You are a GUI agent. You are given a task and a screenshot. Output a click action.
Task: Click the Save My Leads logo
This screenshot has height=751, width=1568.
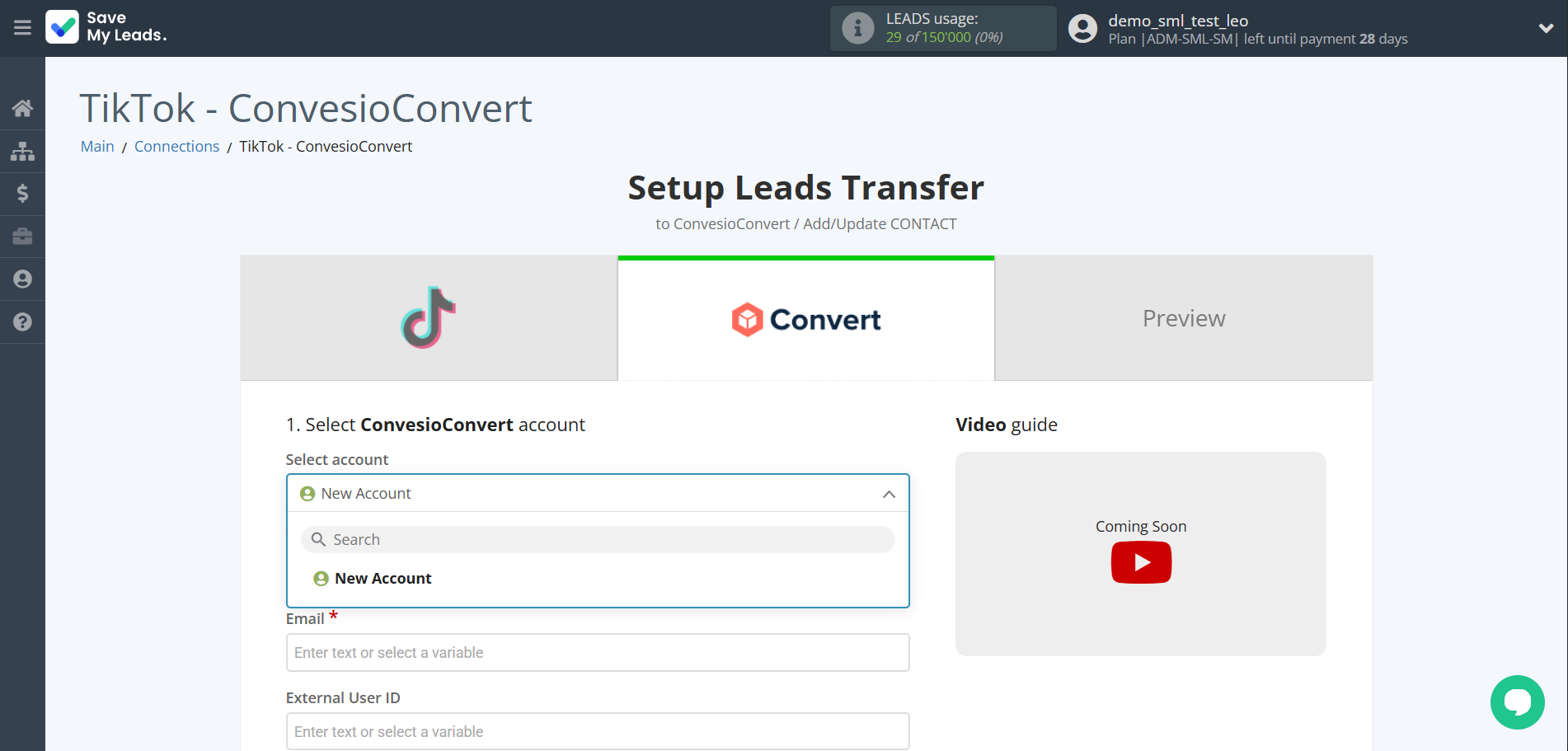106,27
